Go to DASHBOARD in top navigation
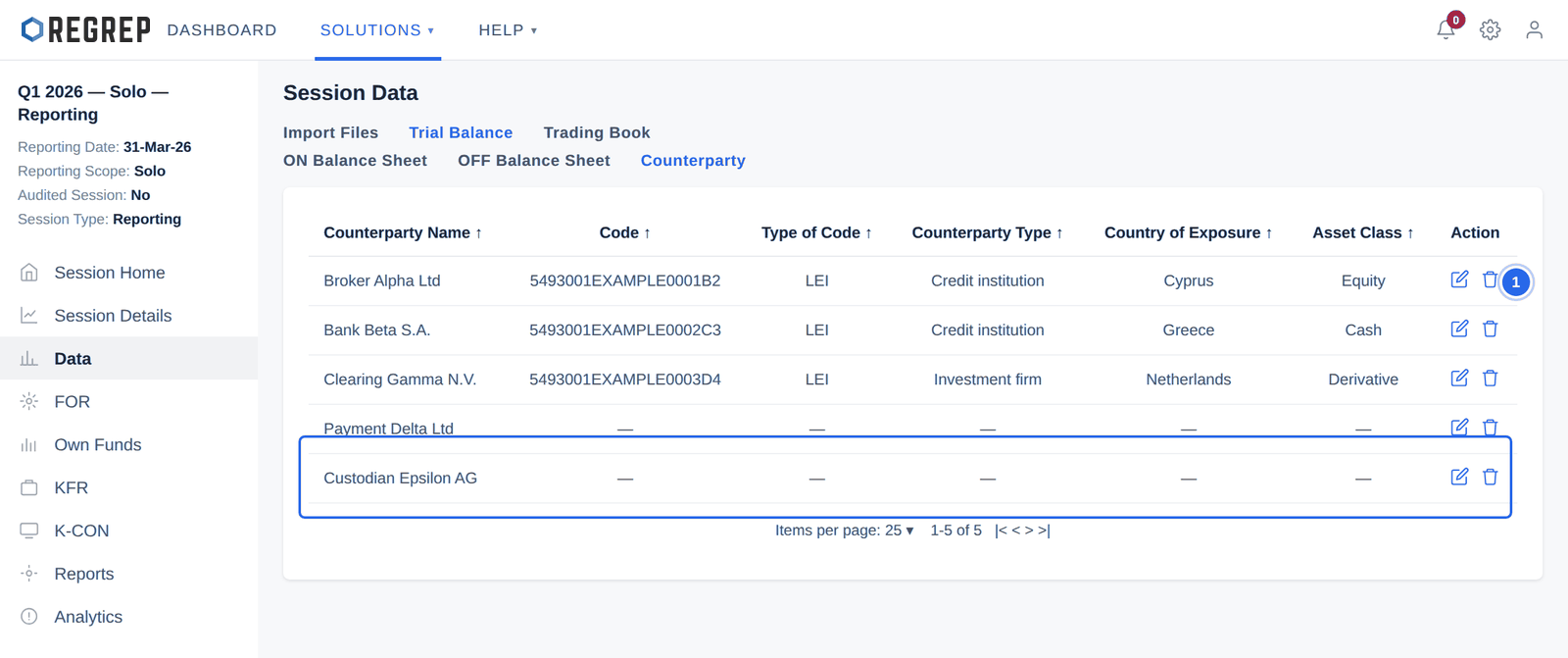 tap(222, 30)
